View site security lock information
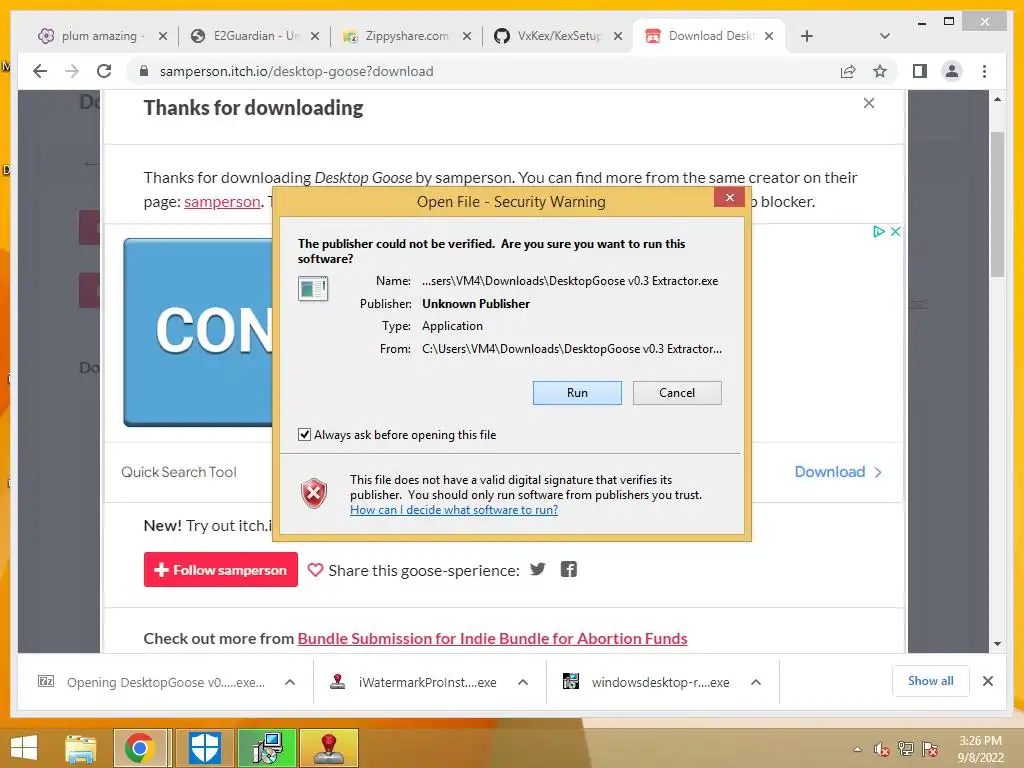 [x=144, y=71]
